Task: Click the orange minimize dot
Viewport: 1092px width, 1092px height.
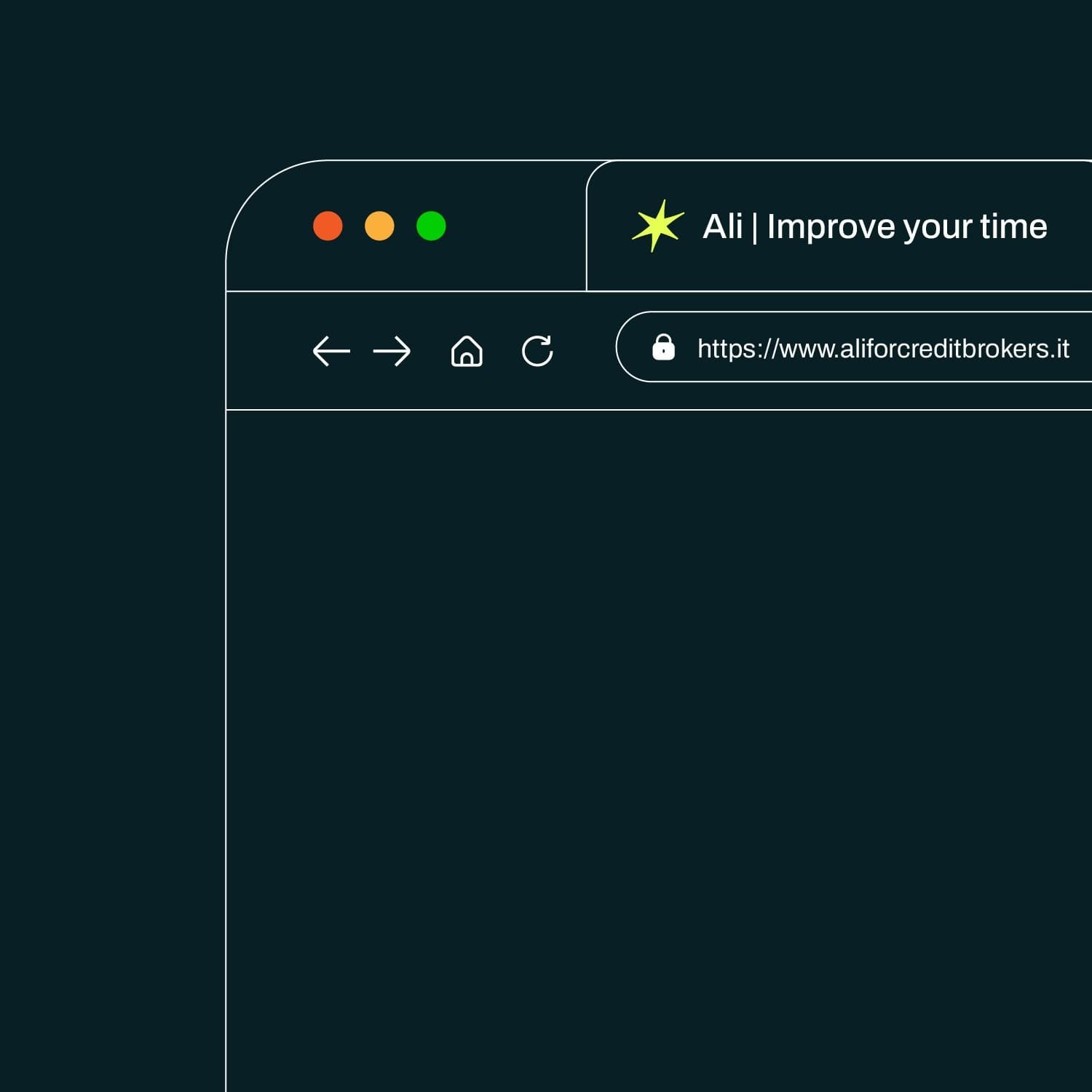Action: [379, 227]
